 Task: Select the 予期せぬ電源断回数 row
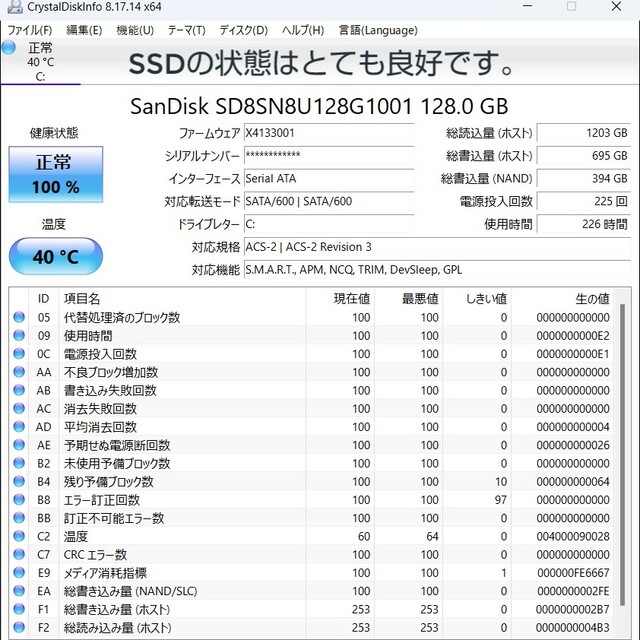pos(311,445)
